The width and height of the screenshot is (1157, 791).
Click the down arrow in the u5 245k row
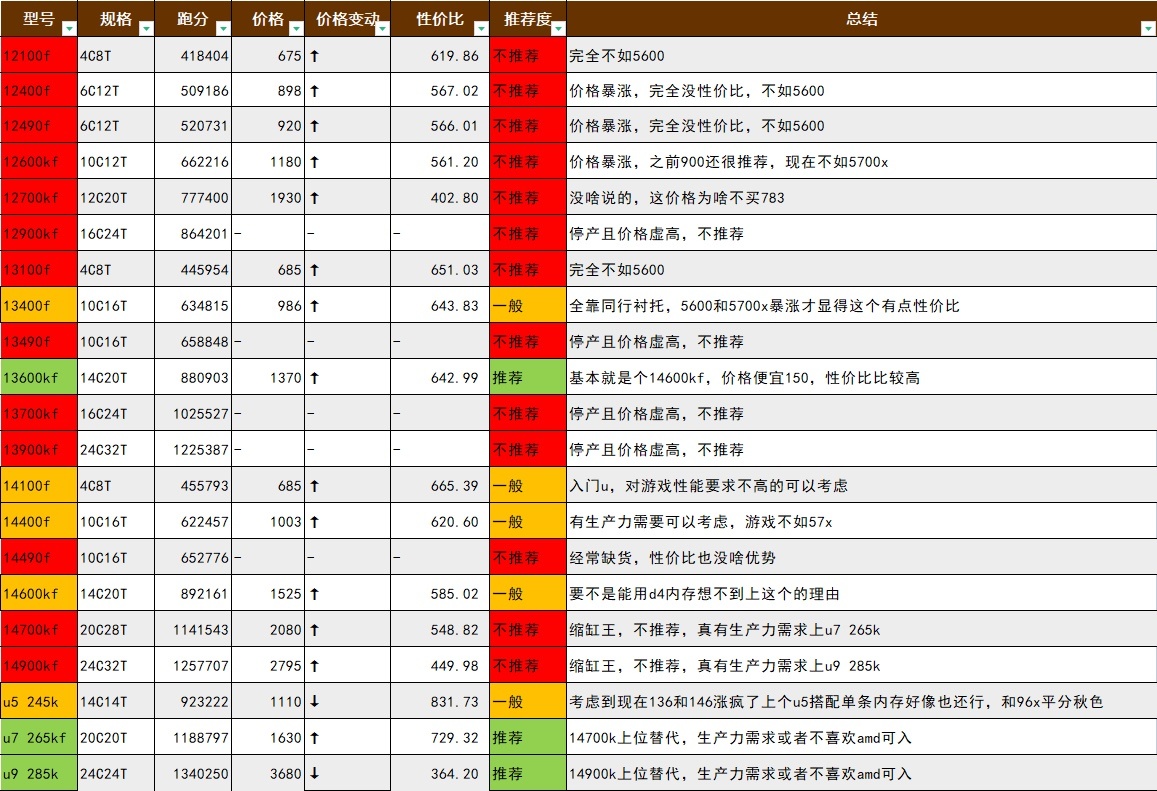click(x=315, y=702)
